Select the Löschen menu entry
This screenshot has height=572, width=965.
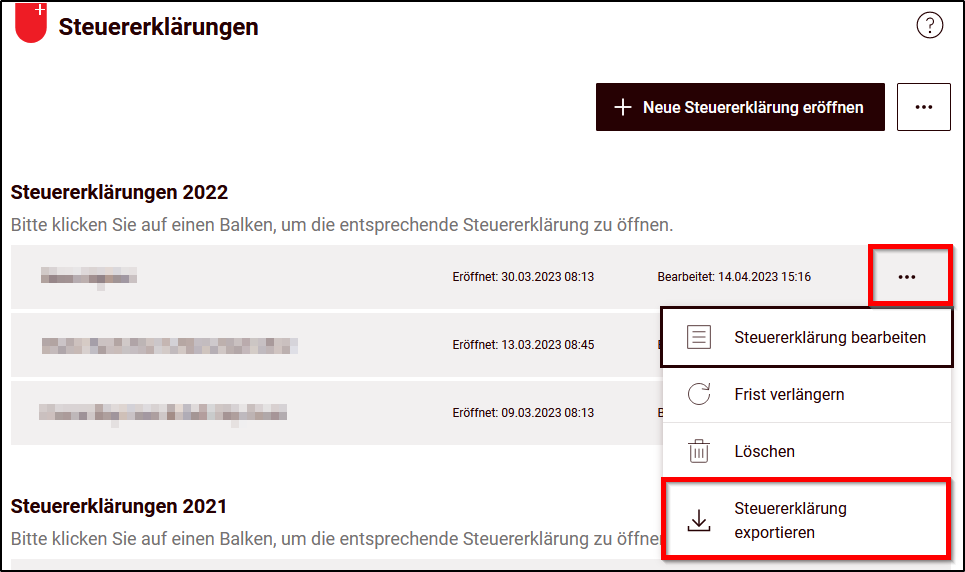764,451
